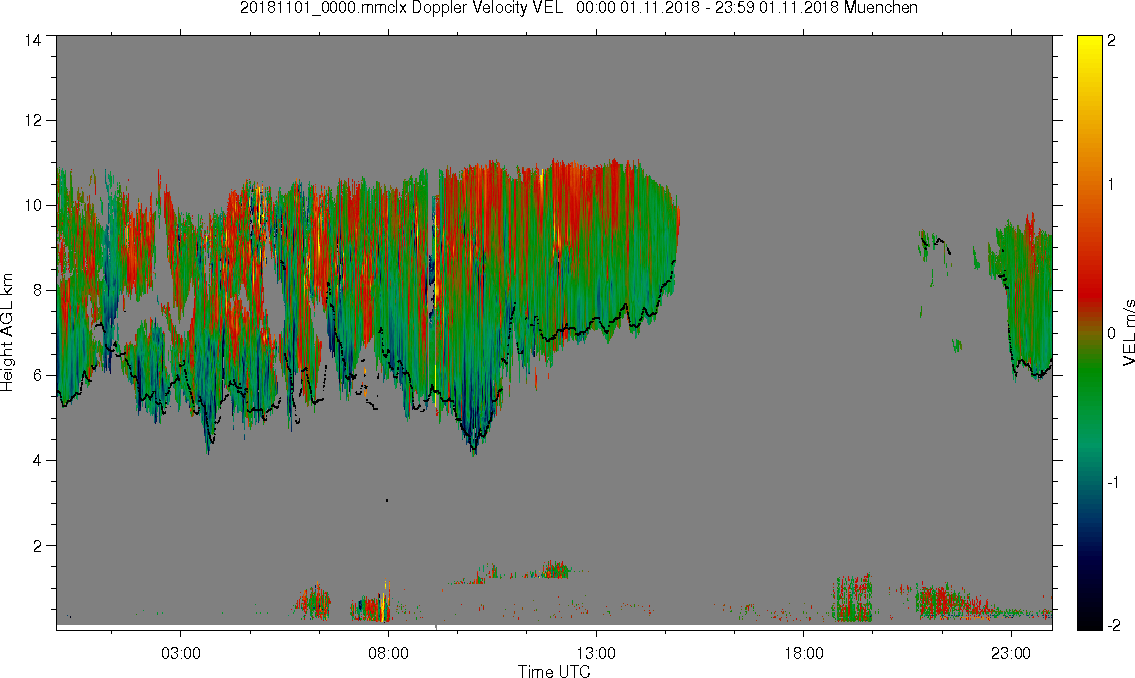Click the plot title text
The width and height of the screenshot is (1135, 678).
(578, 8)
